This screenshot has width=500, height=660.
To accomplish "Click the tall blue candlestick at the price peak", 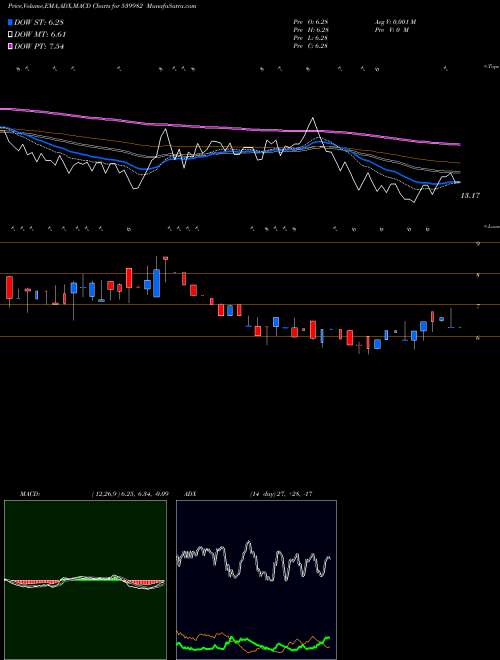I will (x=157, y=283).
